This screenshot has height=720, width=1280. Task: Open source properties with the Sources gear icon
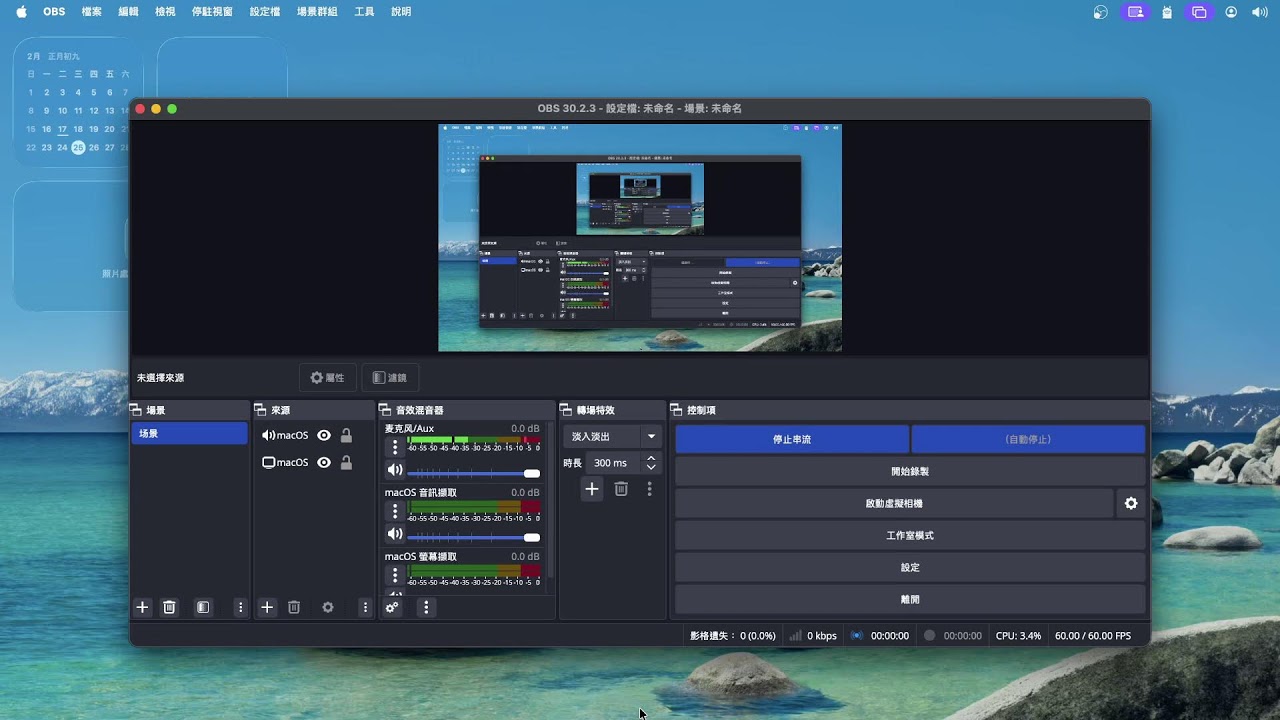coord(328,607)
